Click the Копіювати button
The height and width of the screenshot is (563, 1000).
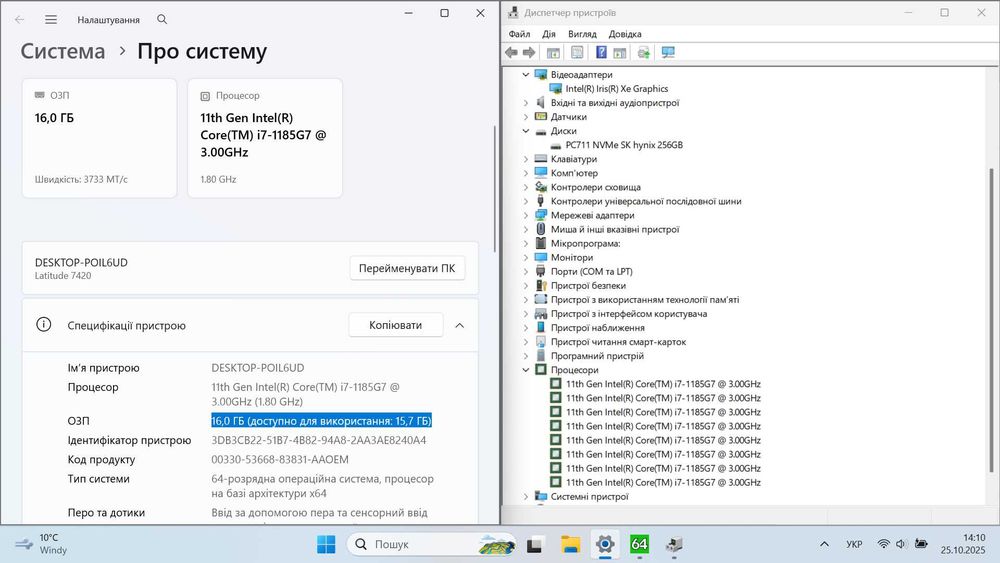[395, 325]
